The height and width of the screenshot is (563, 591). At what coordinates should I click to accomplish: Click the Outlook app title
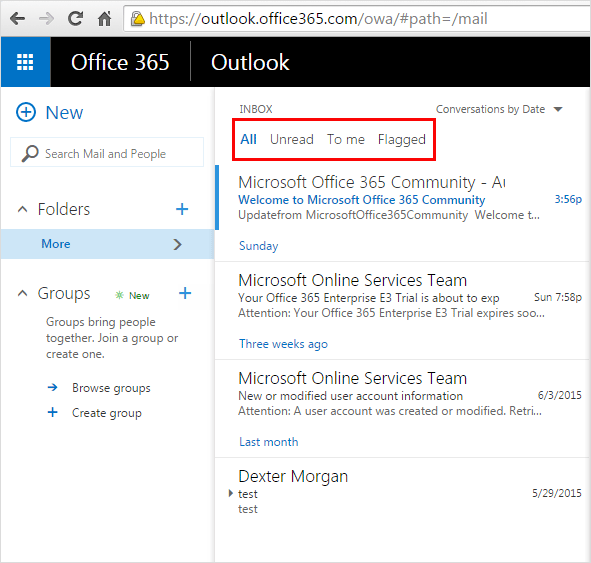pos(250,62)
